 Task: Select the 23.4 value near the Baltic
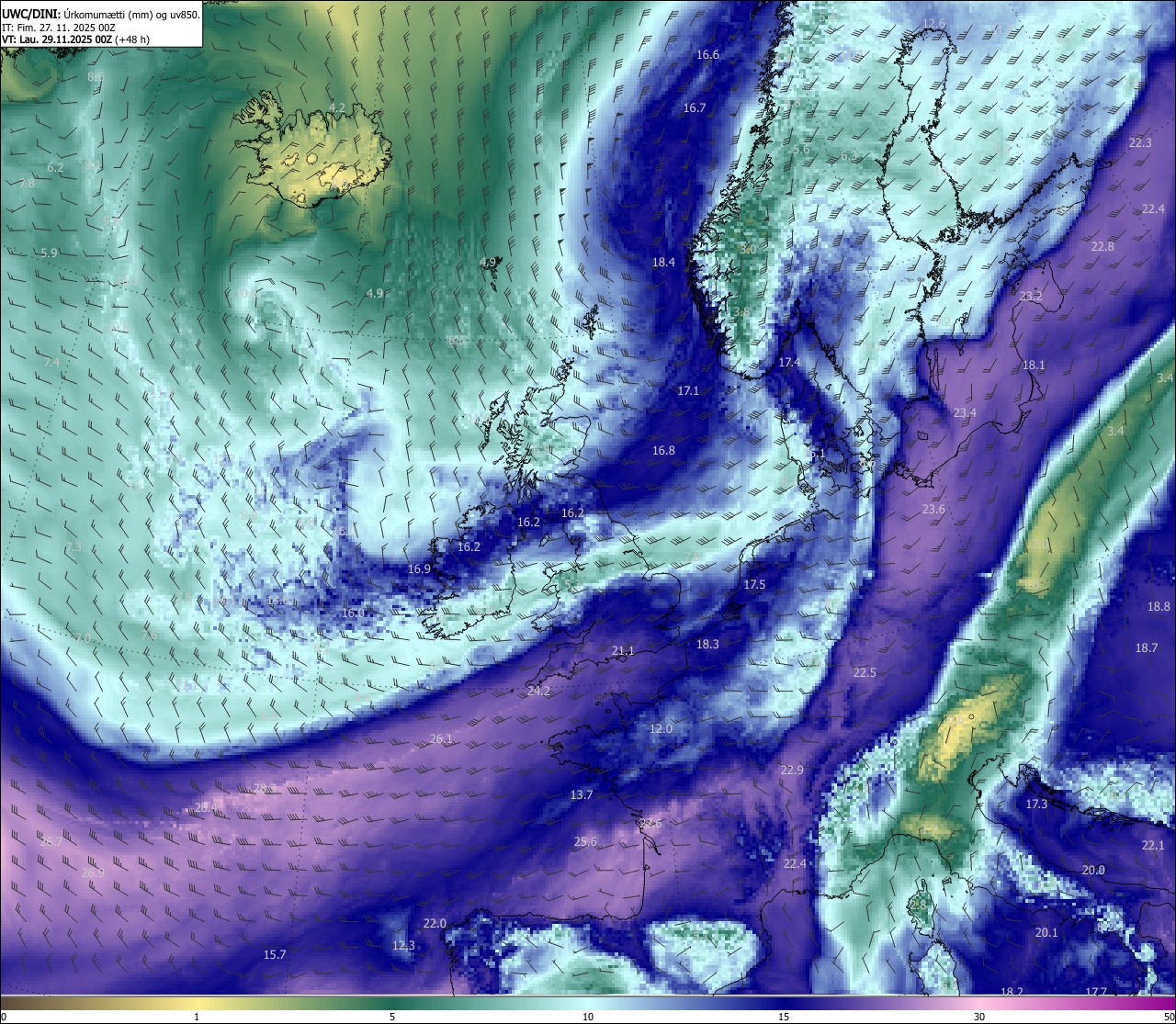965,414
